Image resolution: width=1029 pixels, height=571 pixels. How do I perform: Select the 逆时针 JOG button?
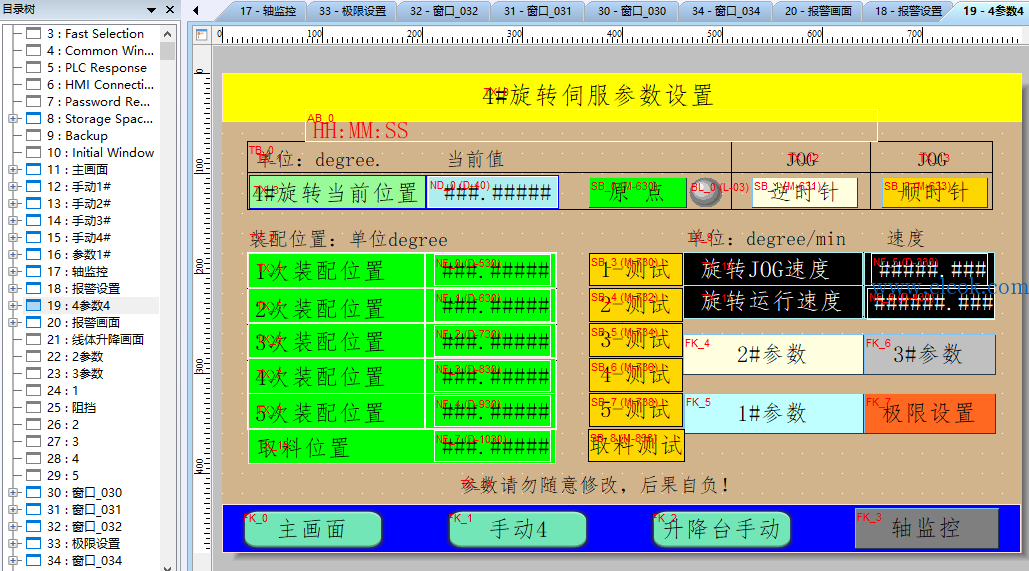pyautogui.click(x=804, y=192)
